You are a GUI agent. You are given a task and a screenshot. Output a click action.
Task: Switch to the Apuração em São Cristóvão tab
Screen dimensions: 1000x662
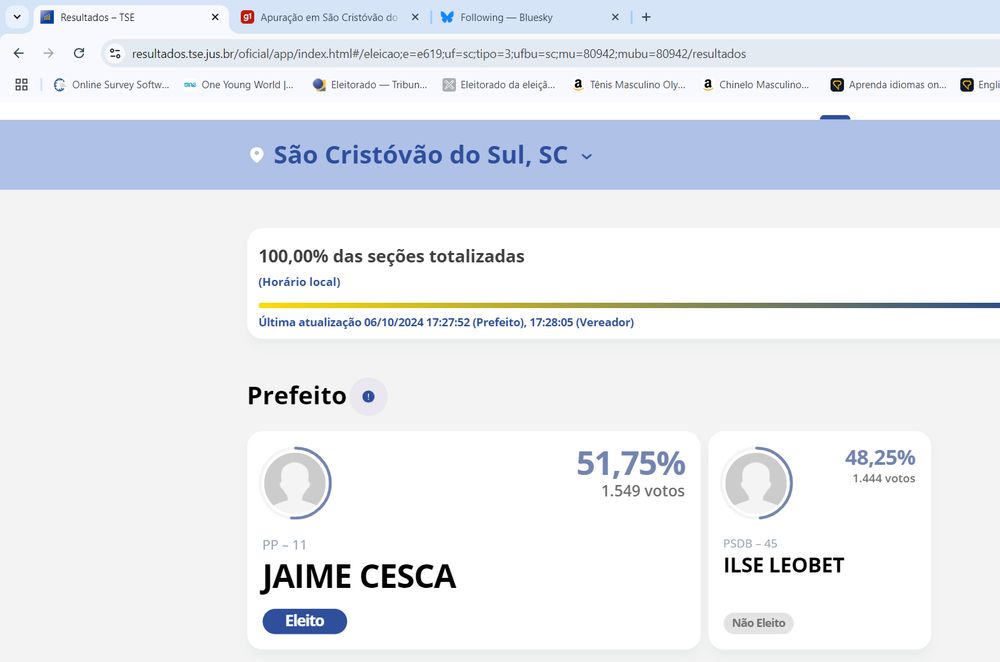click(328, 17)
